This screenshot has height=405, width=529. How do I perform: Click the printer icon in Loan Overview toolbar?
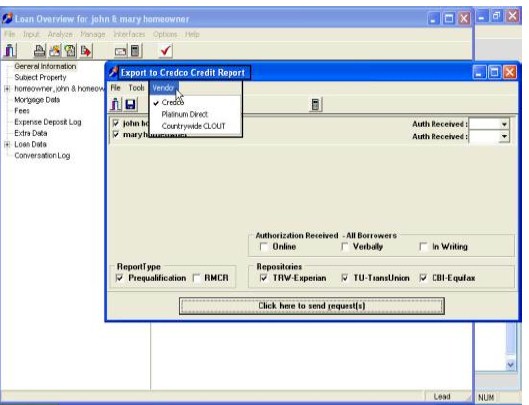click(x=40, y=51)
